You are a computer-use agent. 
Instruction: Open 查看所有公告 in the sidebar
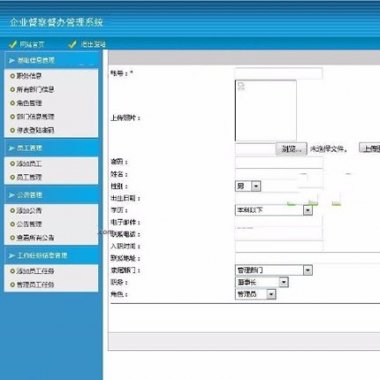35,238
